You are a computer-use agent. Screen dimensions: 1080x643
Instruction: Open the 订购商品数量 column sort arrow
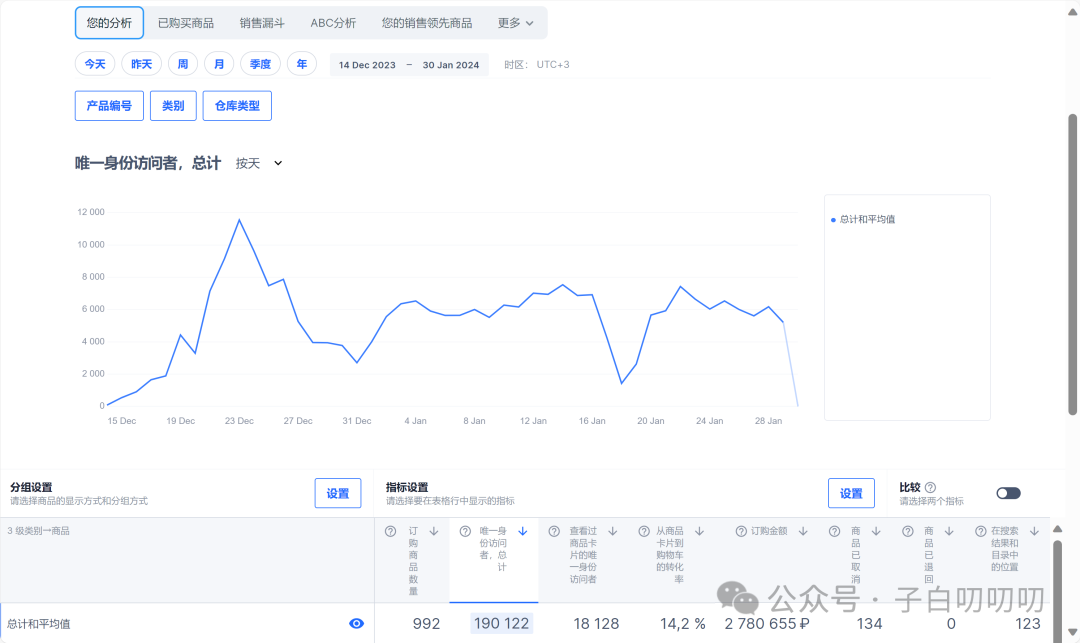pyautogui.click(x=433, y=530)
